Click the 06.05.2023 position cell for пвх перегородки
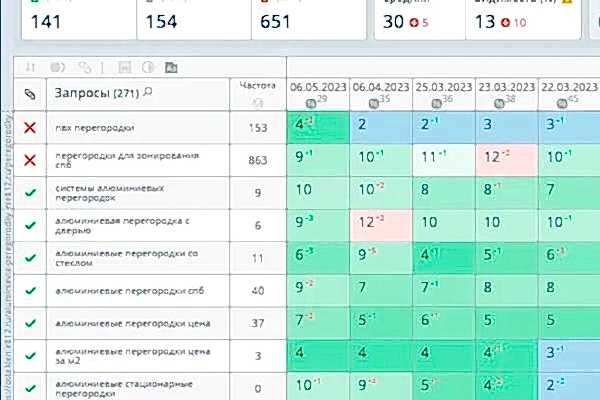This screenshot has height=400, width=600. [x=318, y=127]
